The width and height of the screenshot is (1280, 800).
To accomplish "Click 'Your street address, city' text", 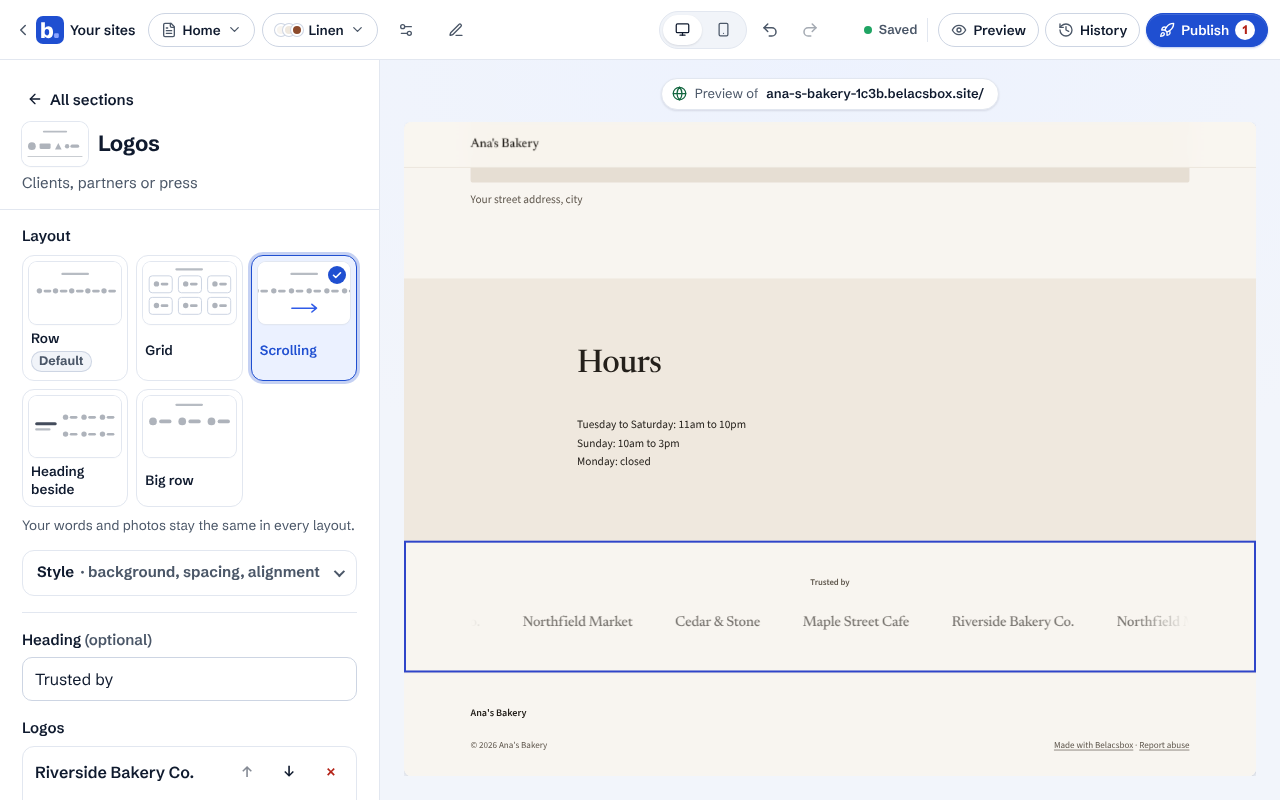I will click(527, 199).
